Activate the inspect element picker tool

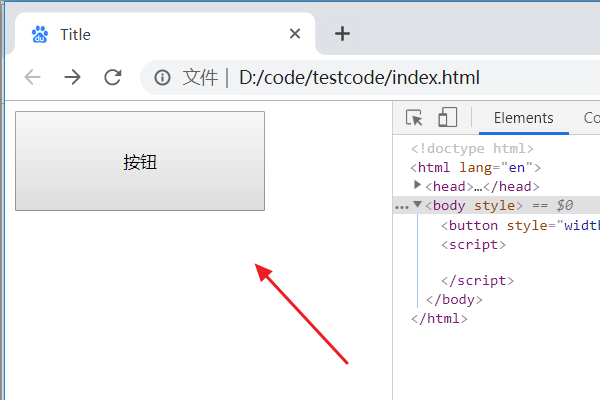click(414, 118)
